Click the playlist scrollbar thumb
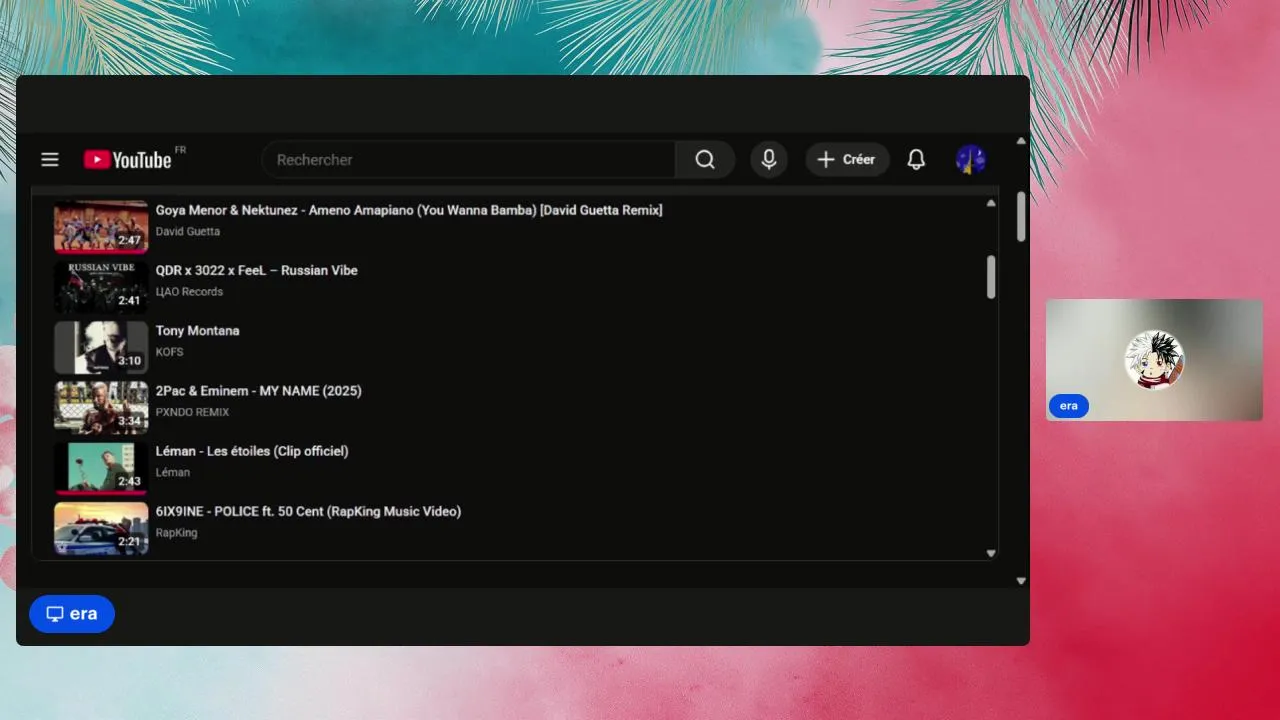The height and width of the screenshot is (720, 1280). pos(991,277)
